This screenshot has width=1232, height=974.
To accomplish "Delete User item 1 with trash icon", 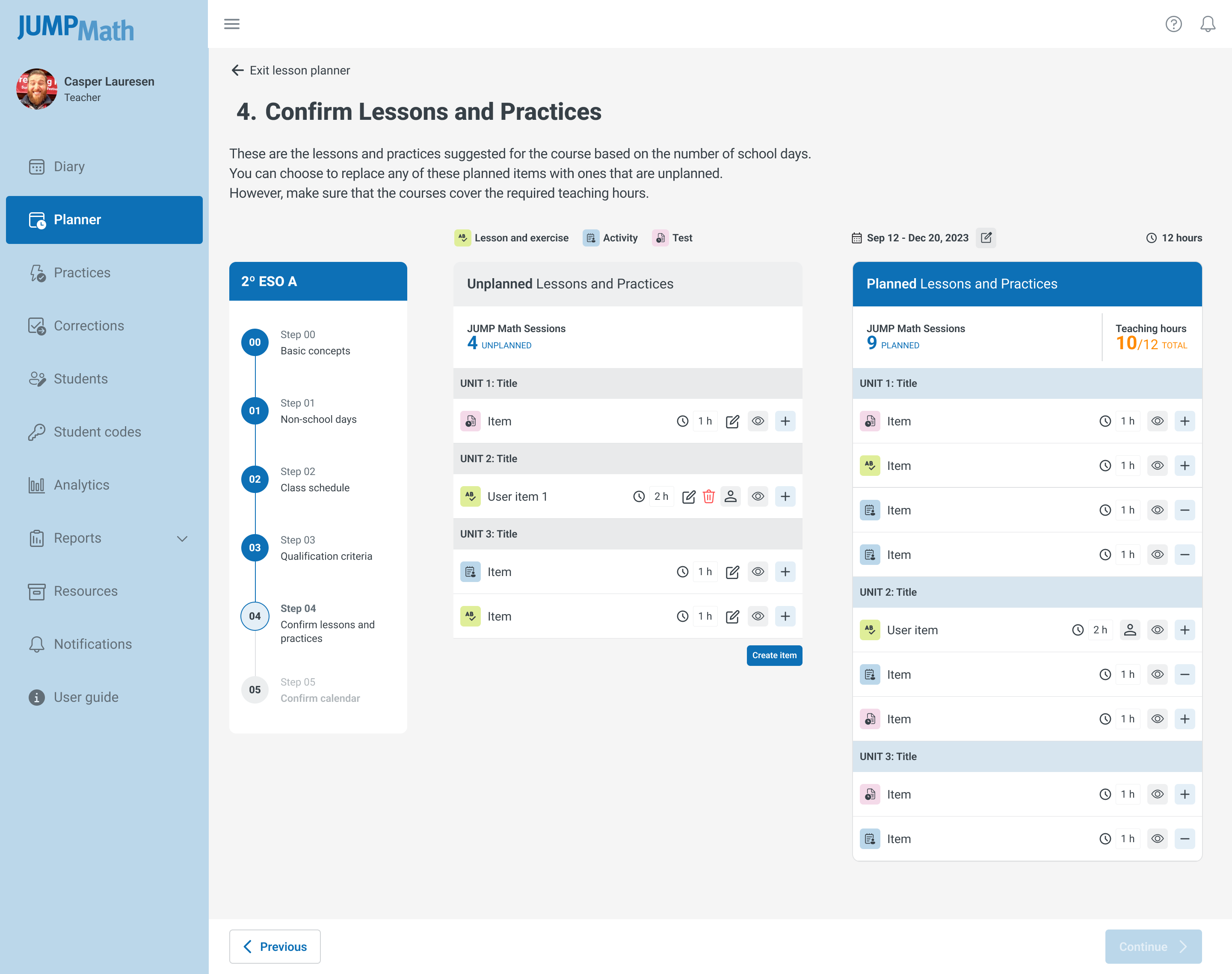I will point(709,497).
